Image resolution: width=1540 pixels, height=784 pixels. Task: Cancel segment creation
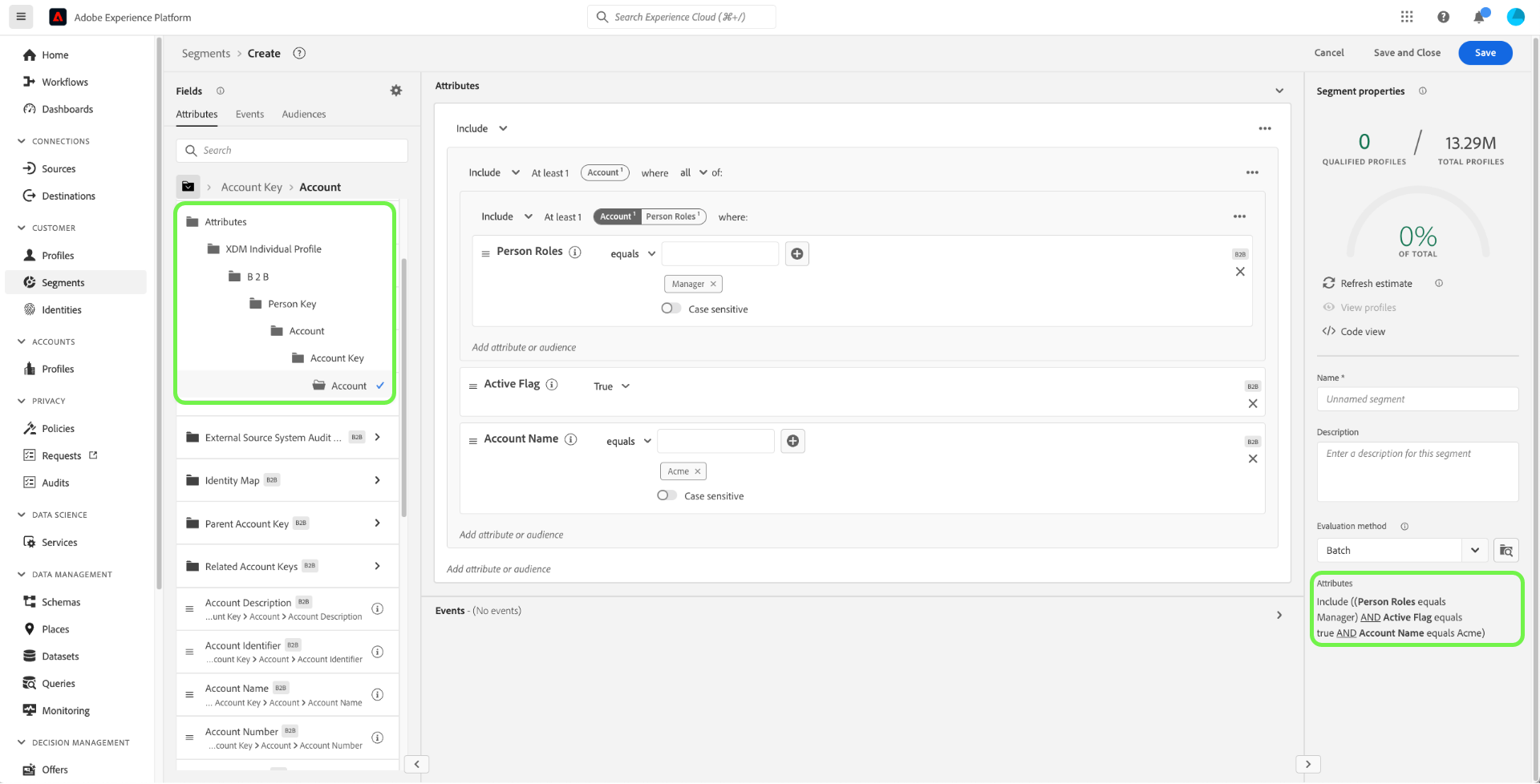pos(1329,53)
